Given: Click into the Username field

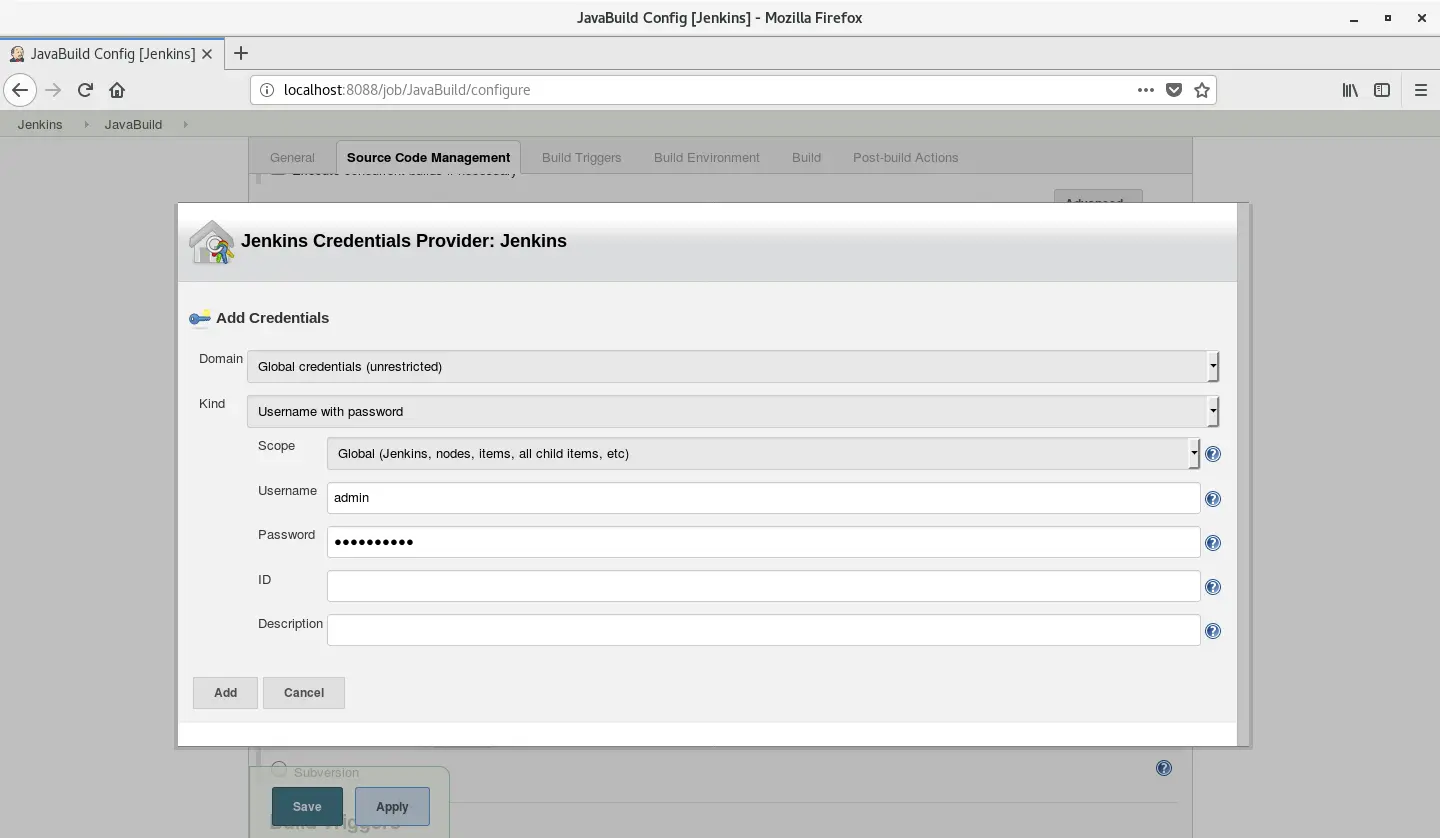Looking at the screenshot, I should [763, 497].
